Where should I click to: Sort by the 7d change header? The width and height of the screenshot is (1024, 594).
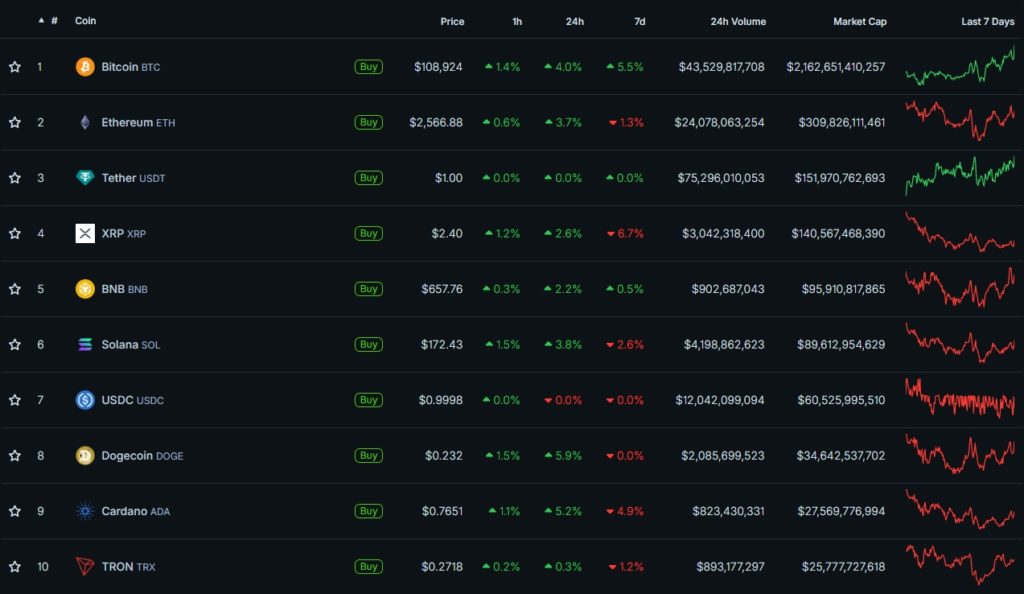point(637,22)
